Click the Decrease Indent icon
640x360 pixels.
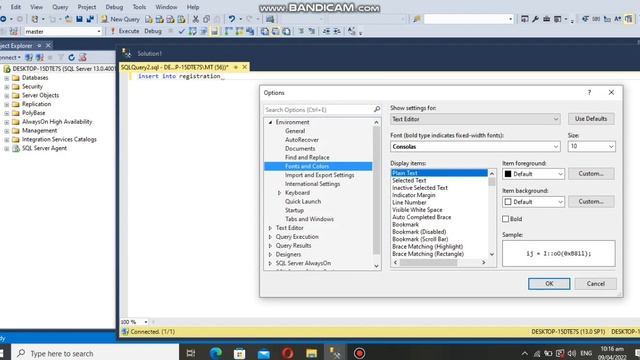(x=326, y=31)
